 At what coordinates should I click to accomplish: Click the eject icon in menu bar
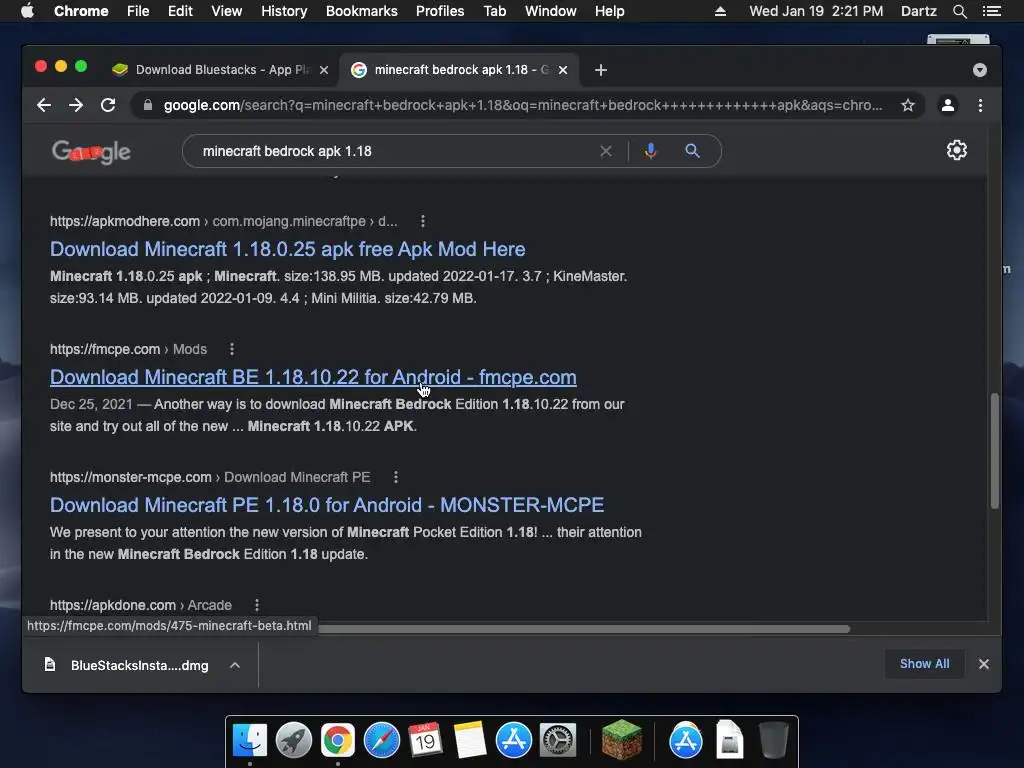point(720,11)
